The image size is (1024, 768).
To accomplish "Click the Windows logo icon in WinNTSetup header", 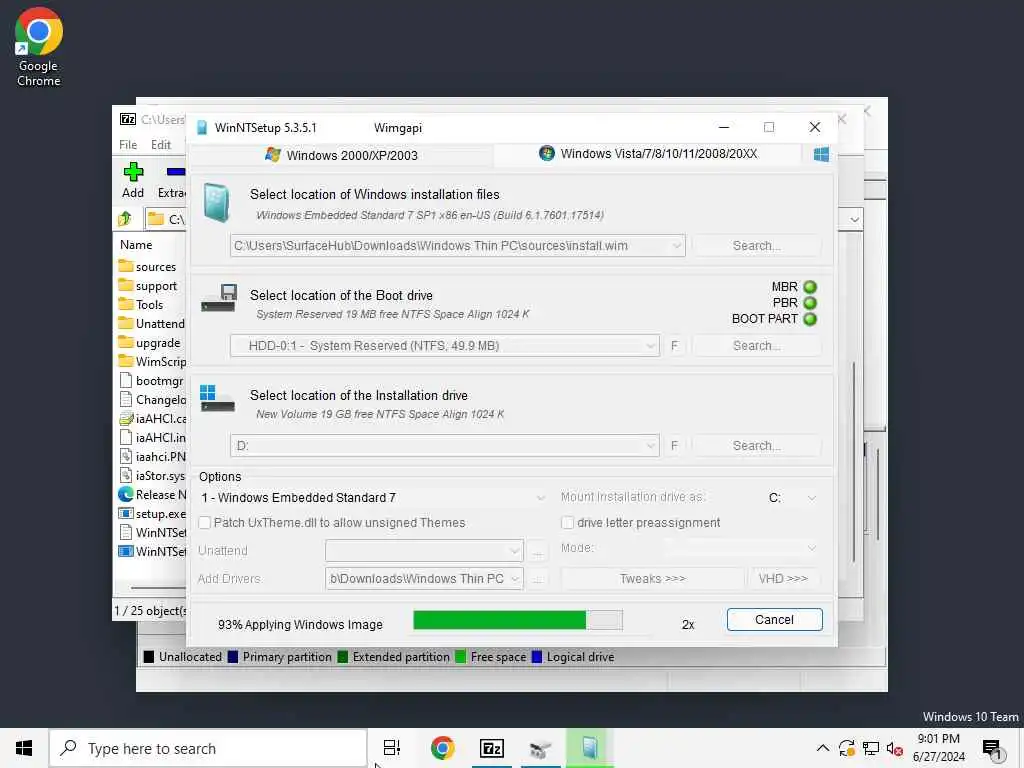I will pos(822,154).
